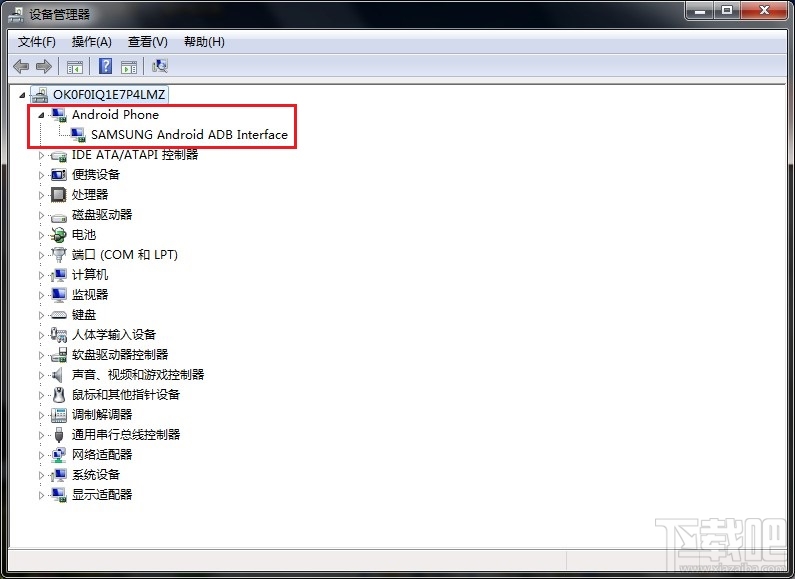Open the 帮助(H) menu
The image size is (795, 579).
point(204,42)
